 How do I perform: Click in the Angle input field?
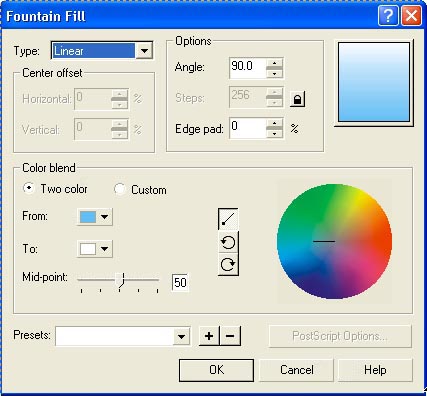(x=248, y=68)
